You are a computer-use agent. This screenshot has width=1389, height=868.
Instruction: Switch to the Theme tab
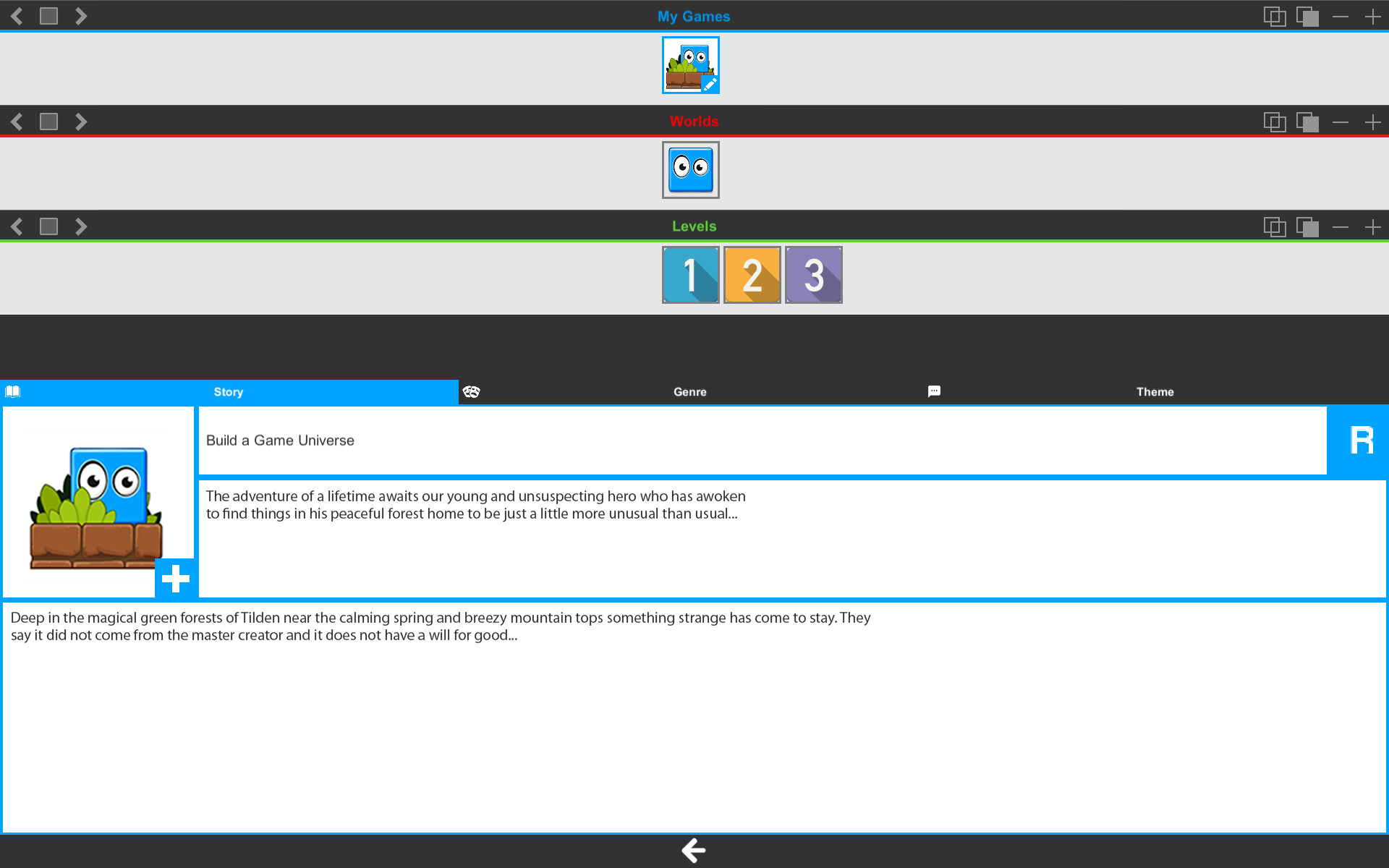coord(1155,391)
